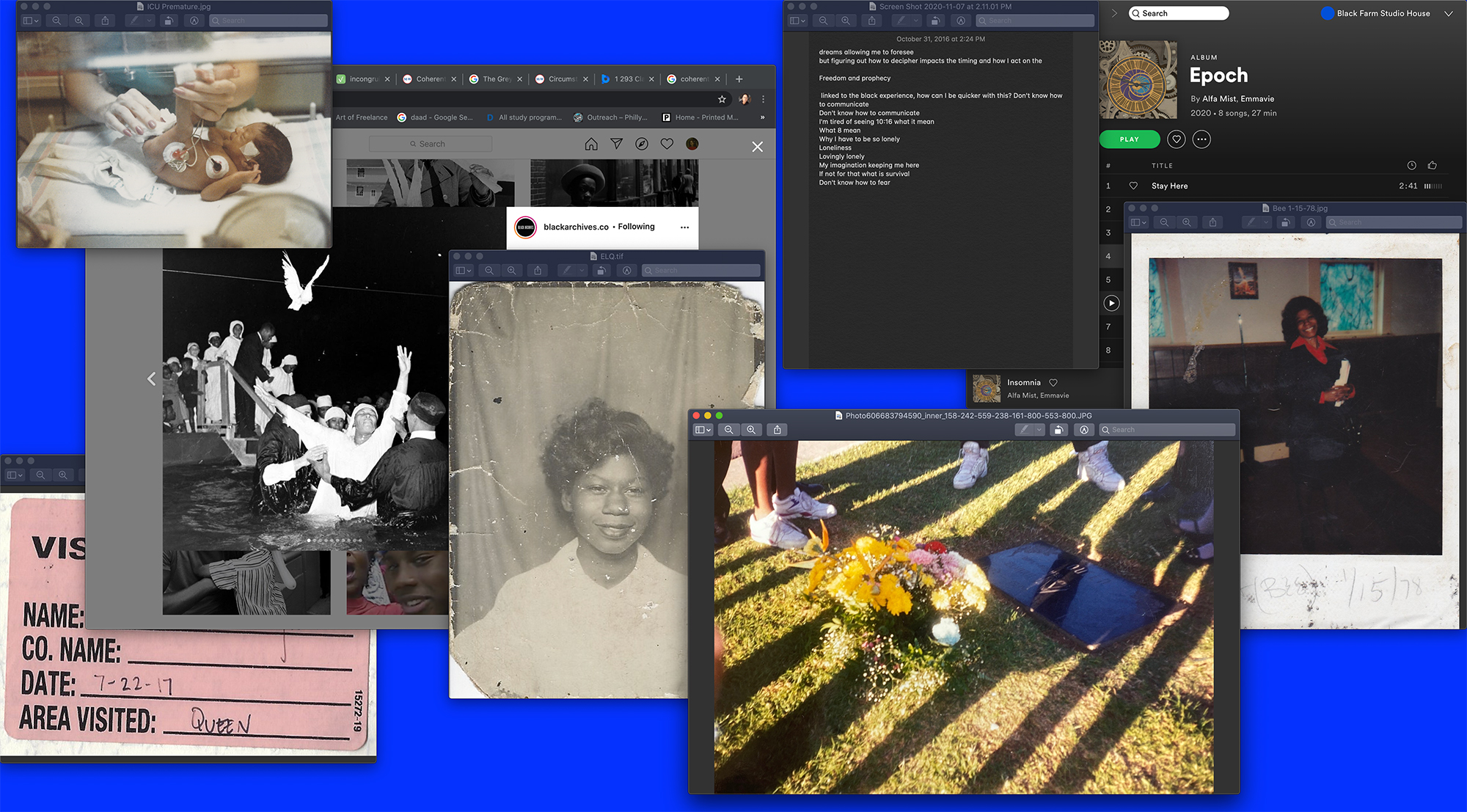Zoom in on Screen Shot 2020-11-07 window
This screenshot has height=812, width=1467.
pos(845,21)
